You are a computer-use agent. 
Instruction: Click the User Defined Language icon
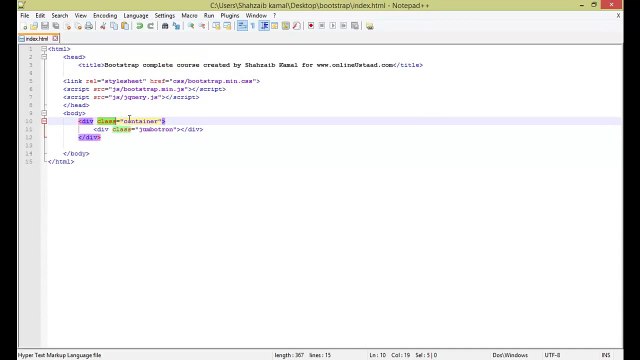tap(275, 26)
